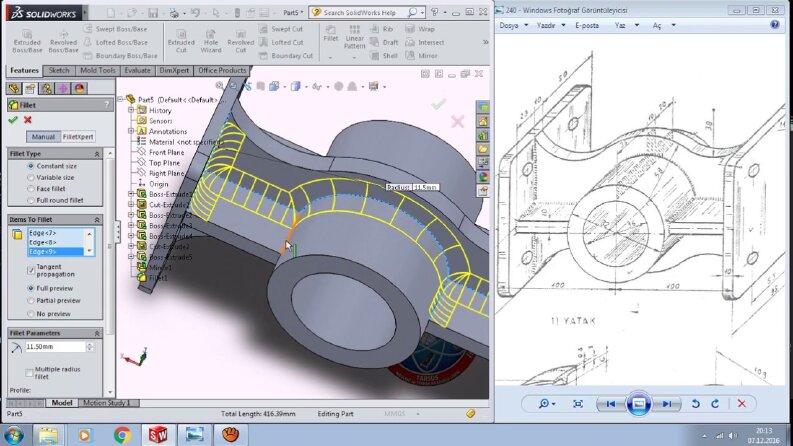Open the Dosya menu dropdown
Image resolution: width=793 pixels, height=446 pixels.
(513, 25)
